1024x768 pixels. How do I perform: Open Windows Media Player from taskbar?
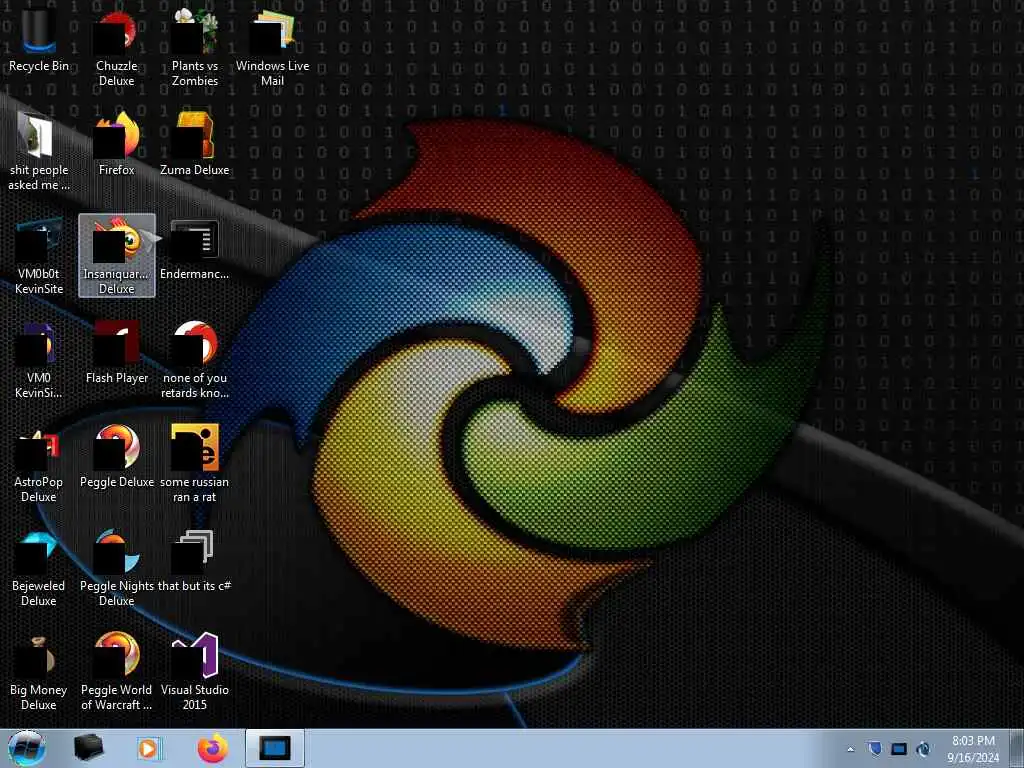tap(150, 748)
